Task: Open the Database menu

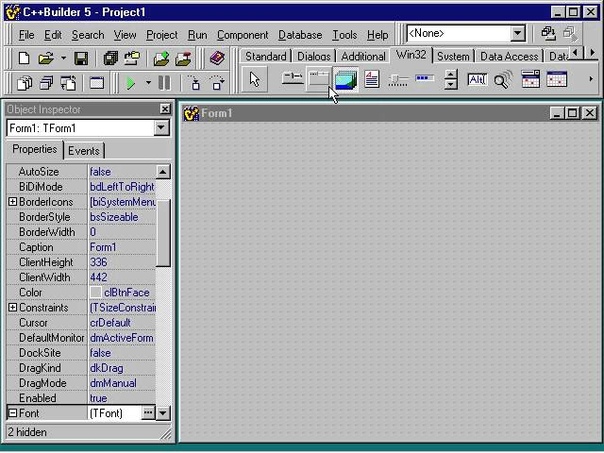Action: [300, 35]
